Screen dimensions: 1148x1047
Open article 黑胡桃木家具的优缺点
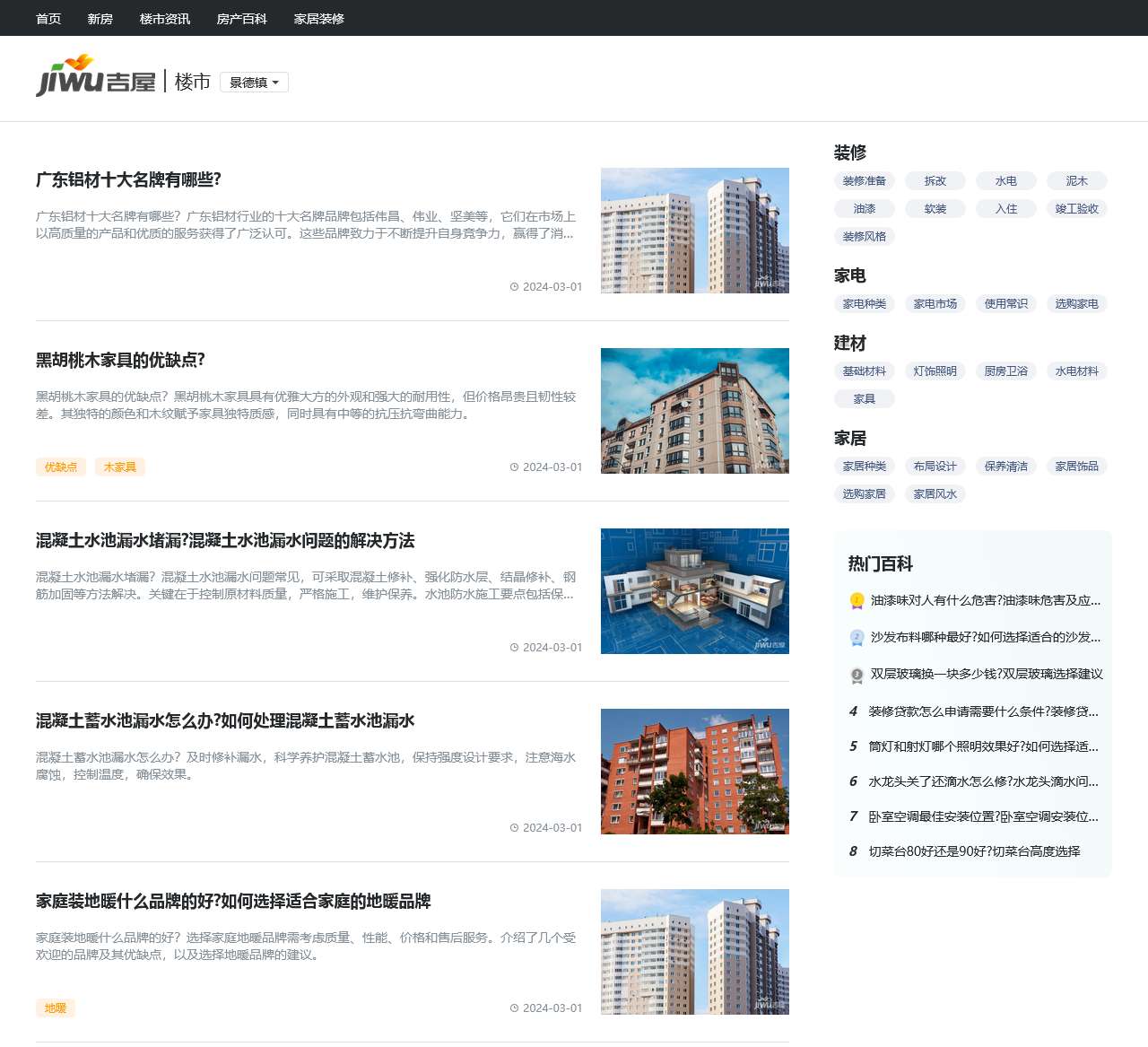[x=119, y=360]
